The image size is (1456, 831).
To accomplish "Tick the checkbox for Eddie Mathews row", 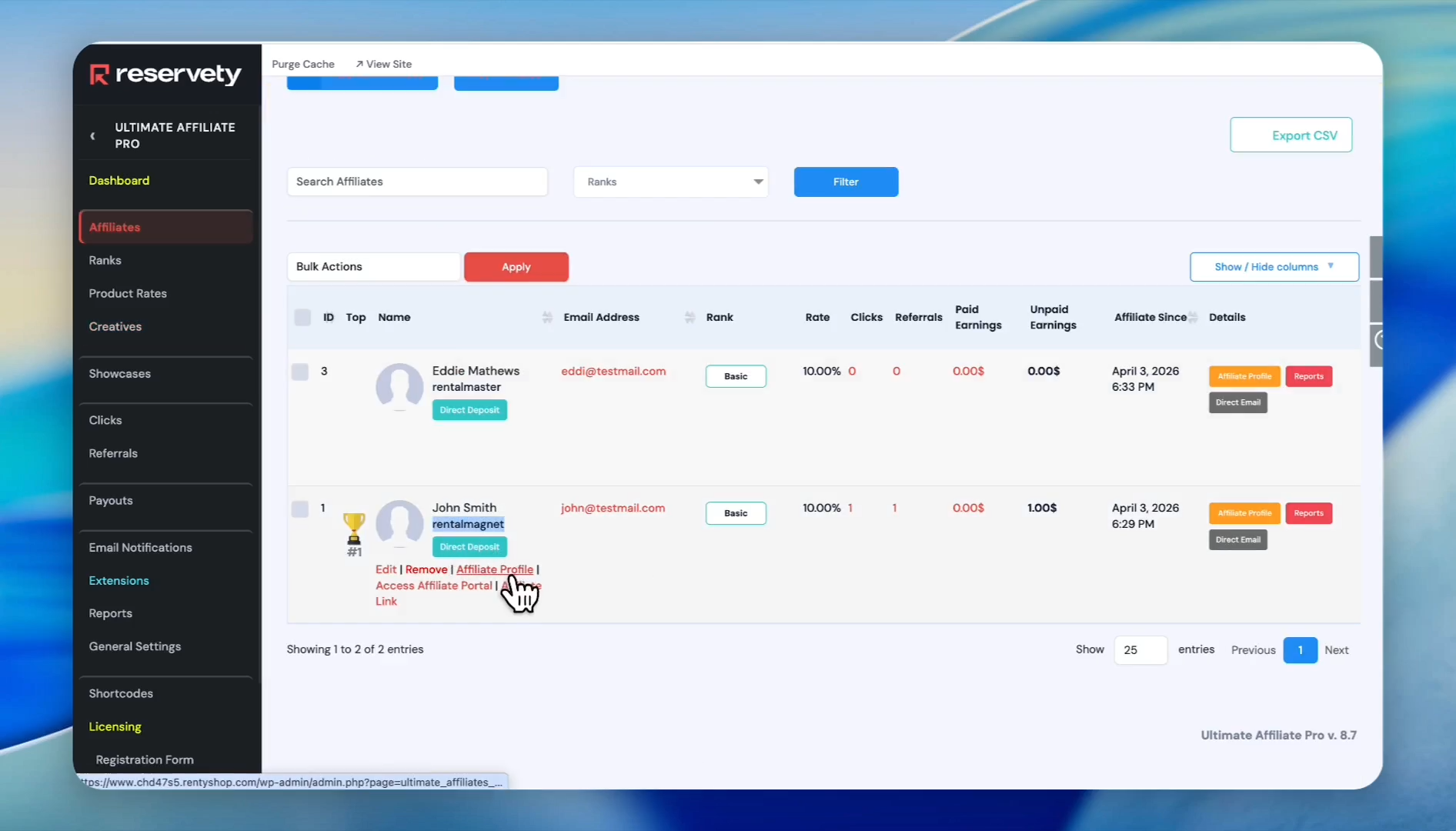I will point(300,372).
